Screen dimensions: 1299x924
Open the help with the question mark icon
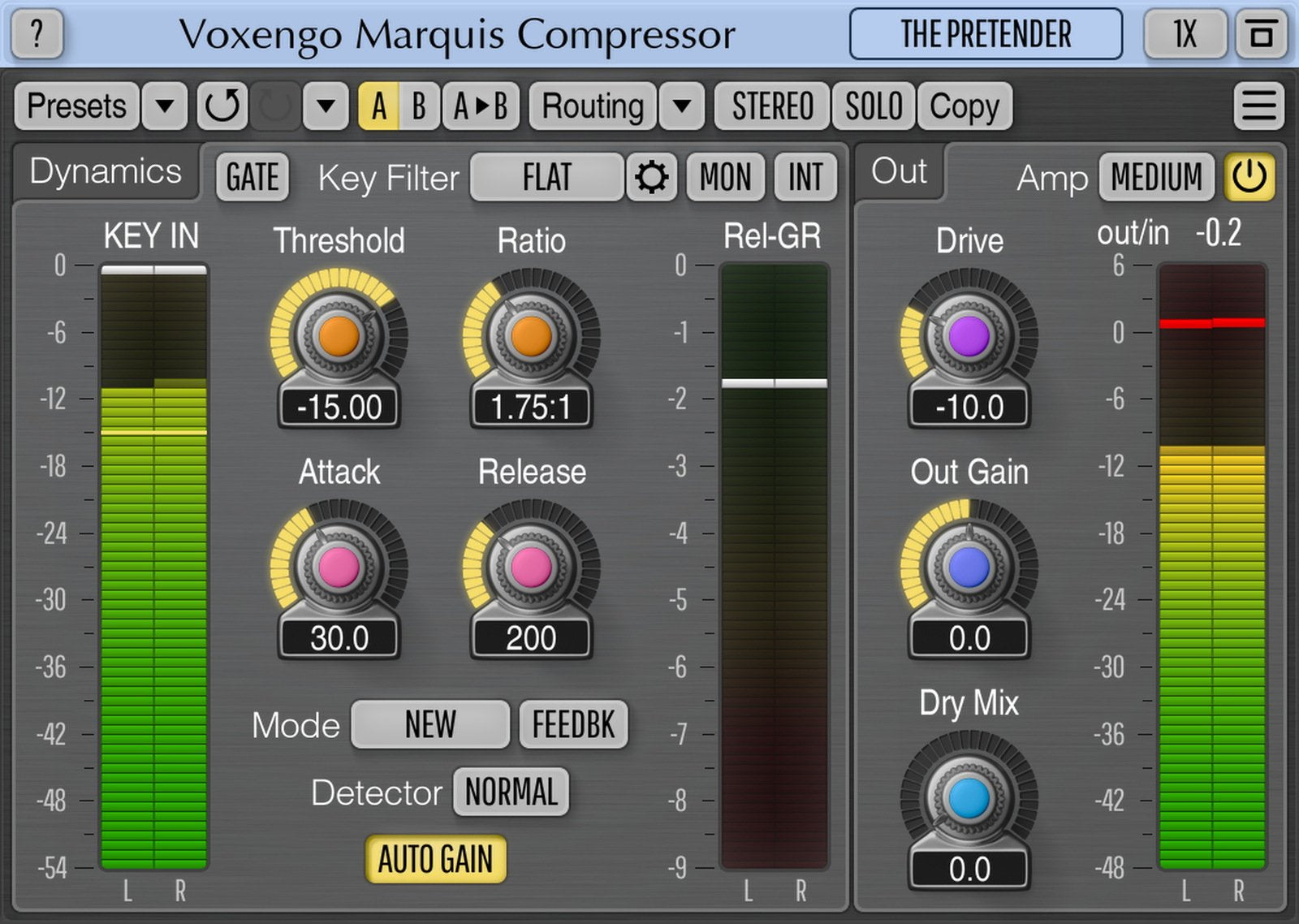(36, 34)
